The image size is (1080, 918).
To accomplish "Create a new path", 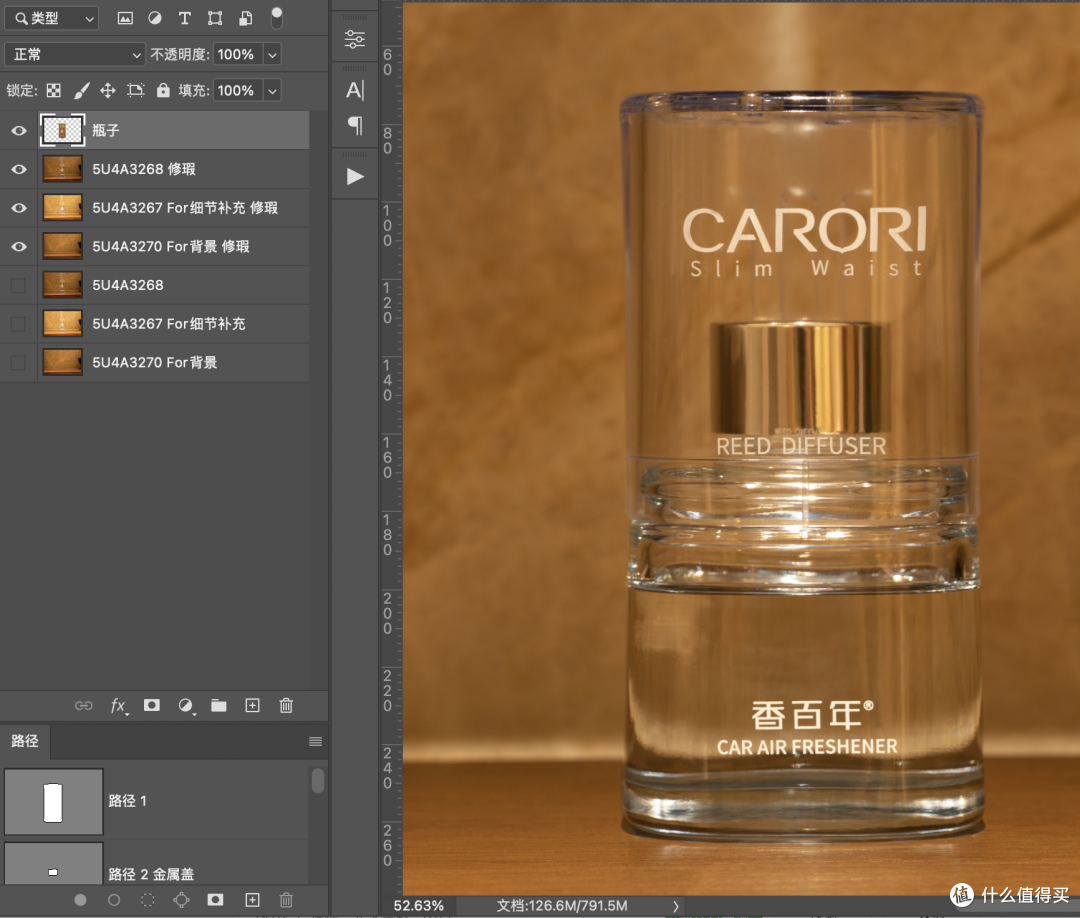I will 253,900.
